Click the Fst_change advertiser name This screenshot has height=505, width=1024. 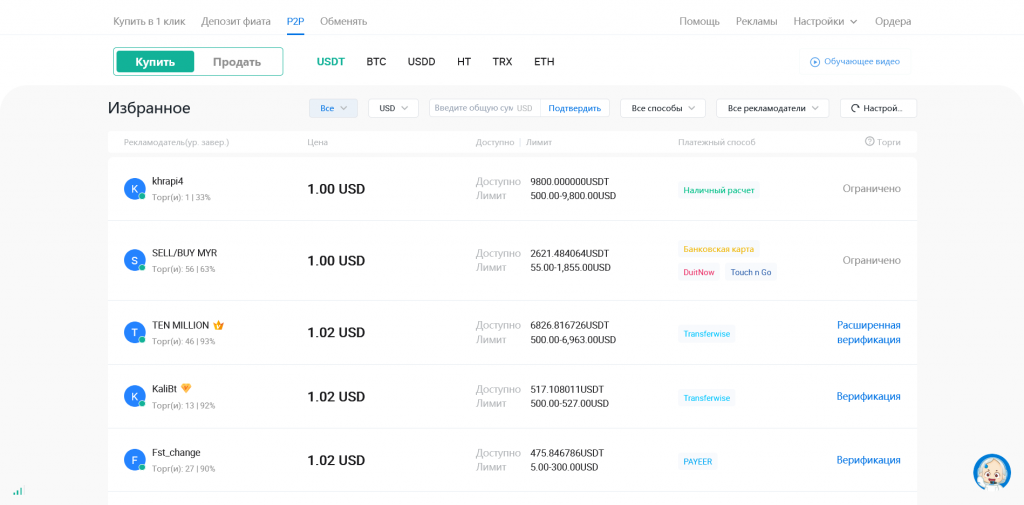pyautogui.click(x=176, y=453)
